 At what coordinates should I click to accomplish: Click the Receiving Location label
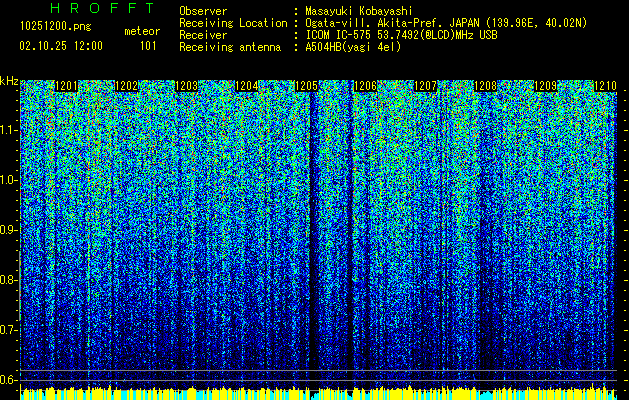[x=233, y=23]
